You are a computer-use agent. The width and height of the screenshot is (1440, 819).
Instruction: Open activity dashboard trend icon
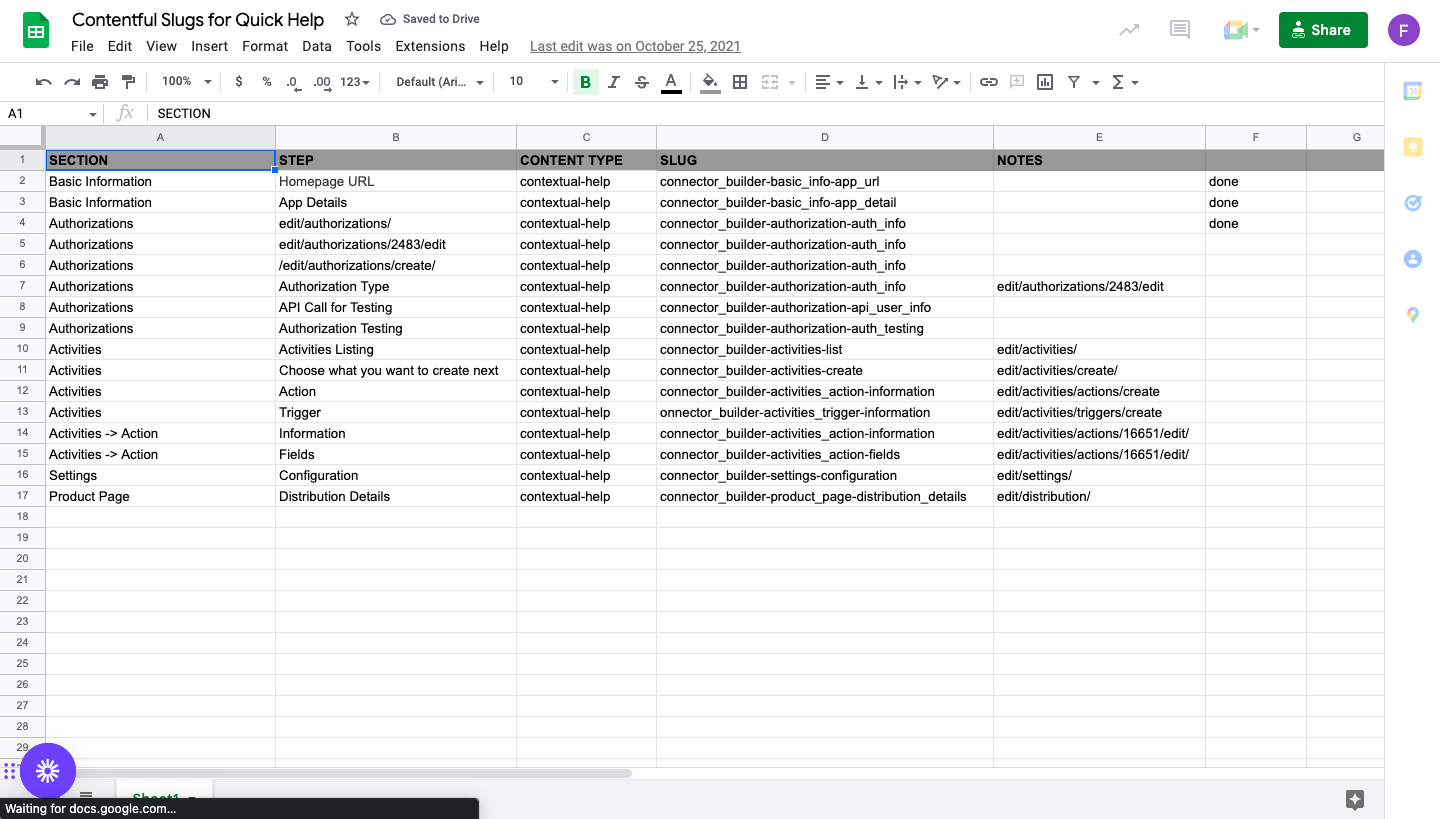point(1129,30)
